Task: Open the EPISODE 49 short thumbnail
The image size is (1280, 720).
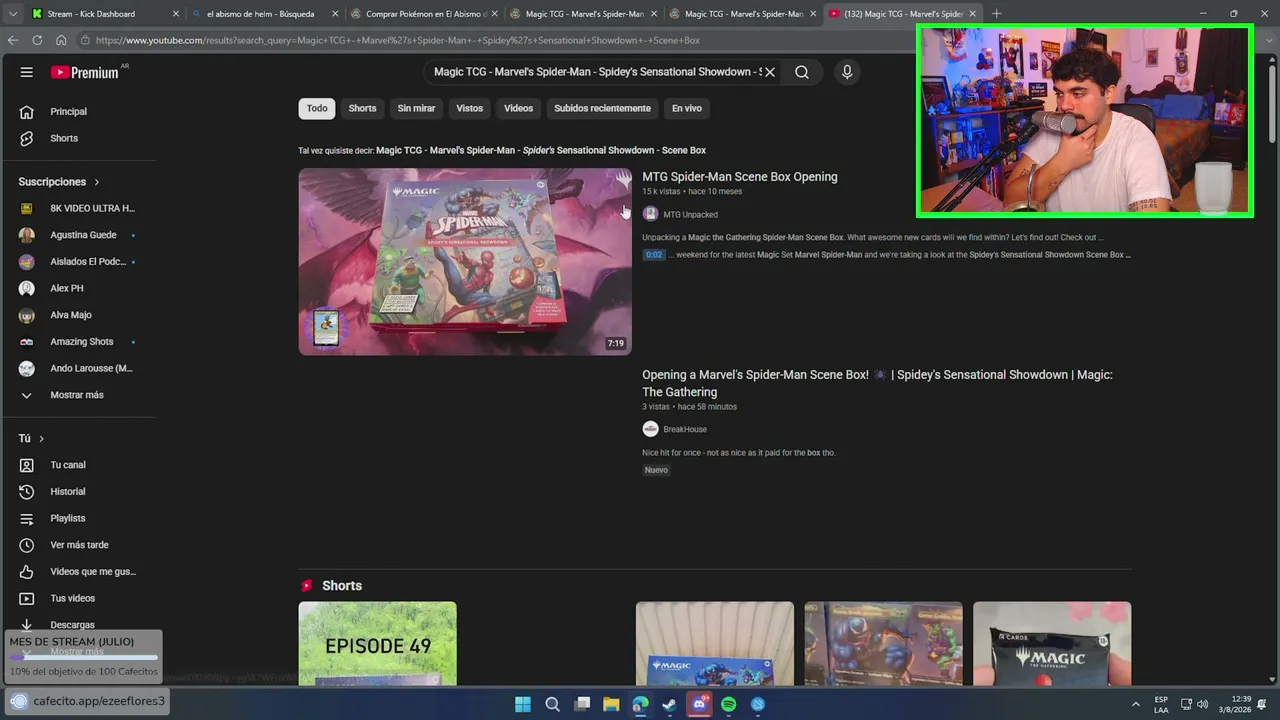Action: click(x=377, y=643)
